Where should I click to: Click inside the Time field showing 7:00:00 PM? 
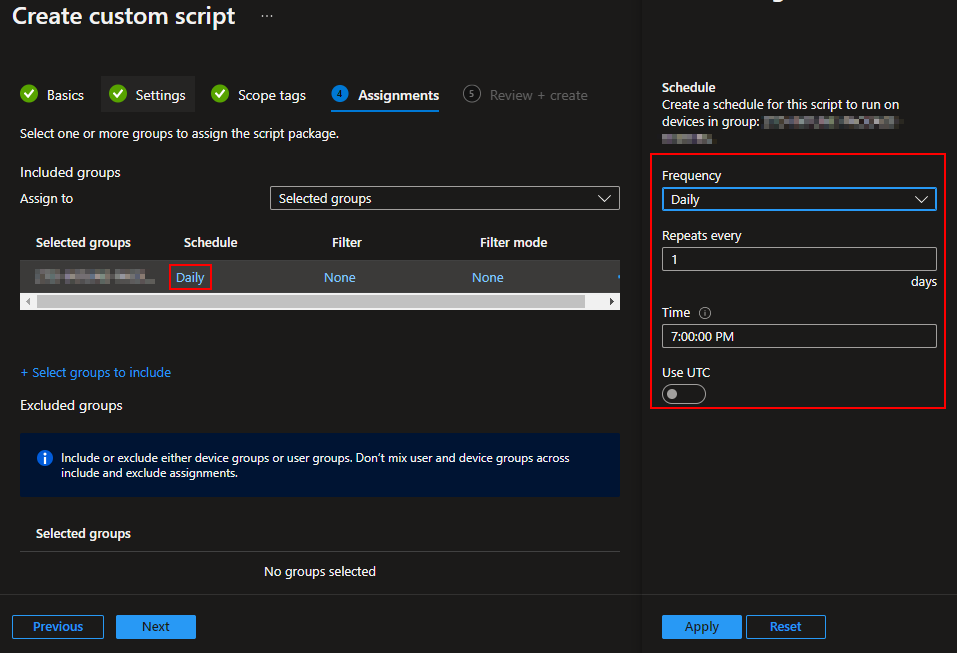click(x=798, y=336)
